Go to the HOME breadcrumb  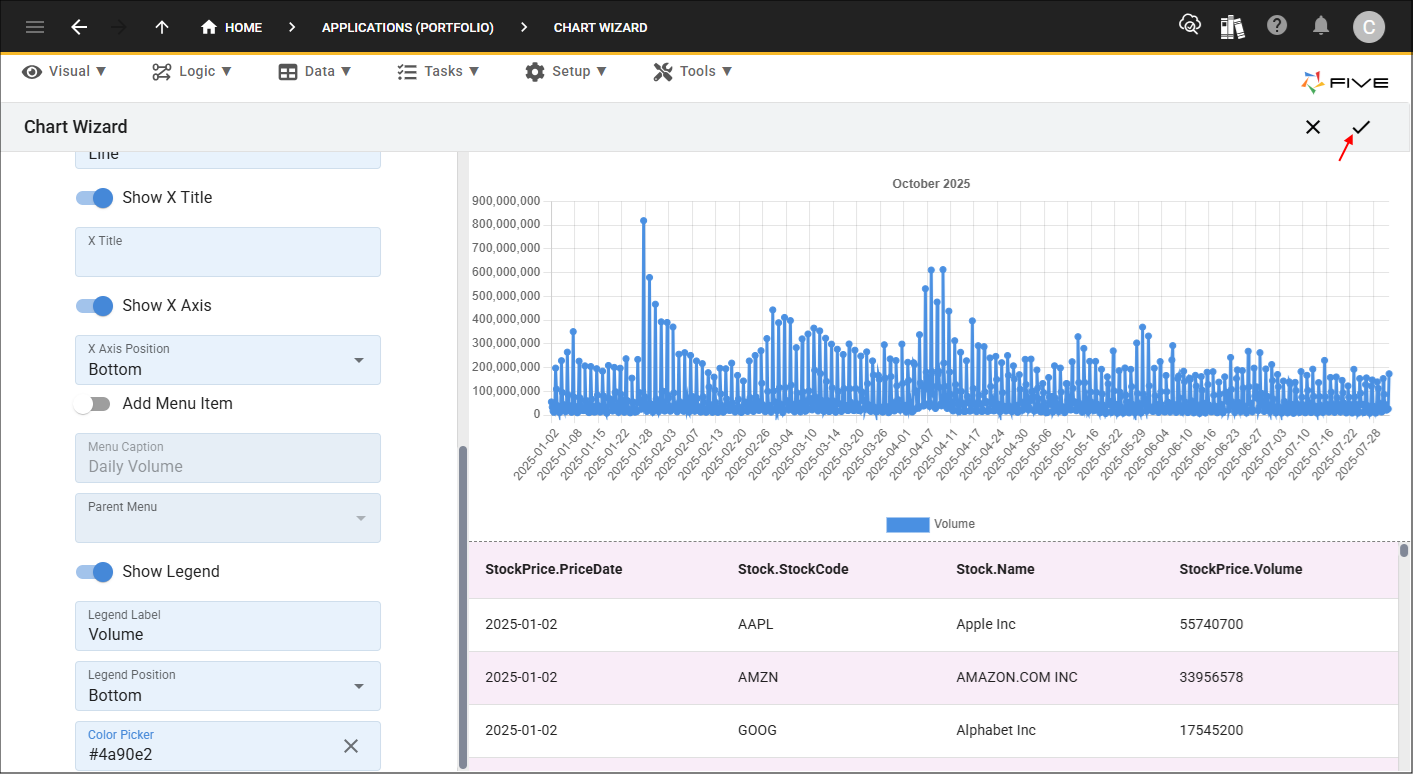(x=231, y=27)
